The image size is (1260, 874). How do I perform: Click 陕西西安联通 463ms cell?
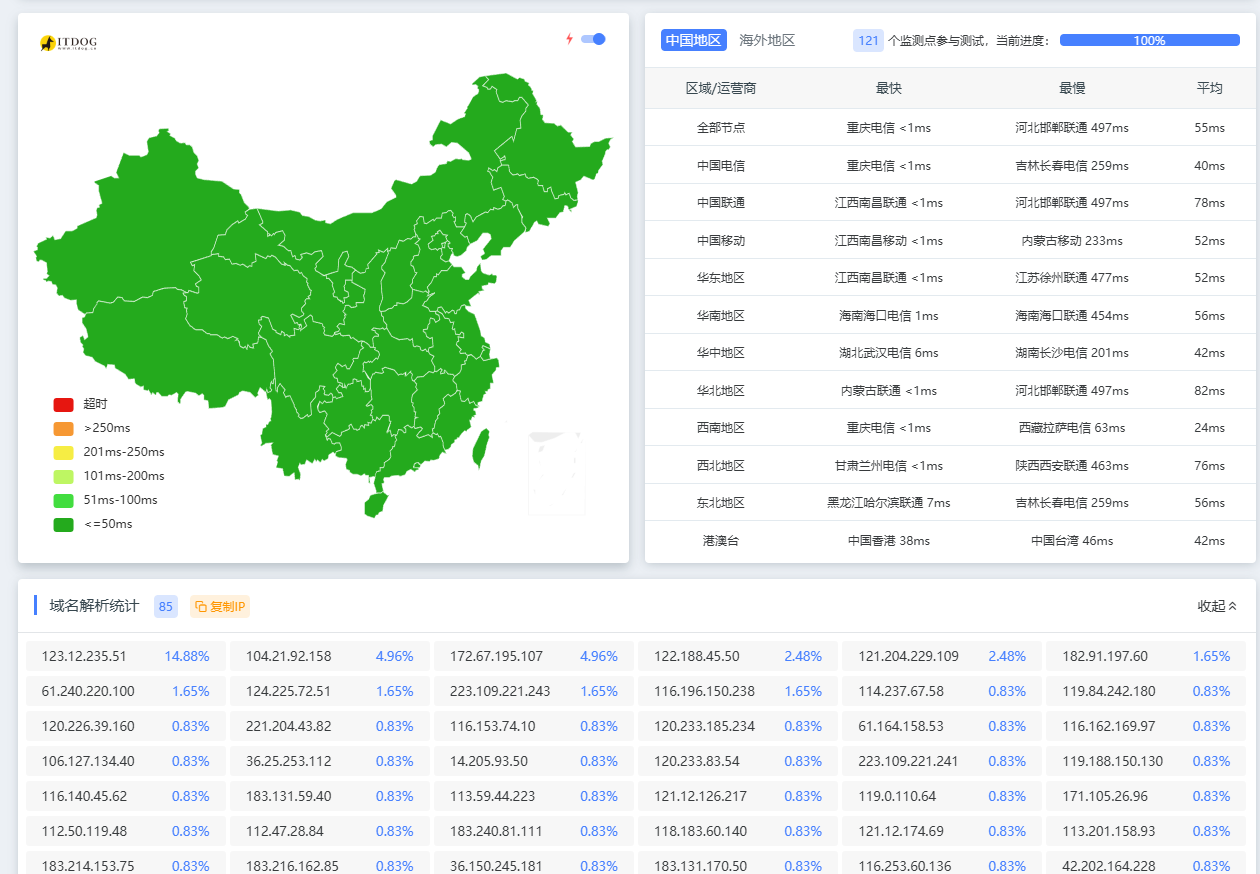pos(1072,465)
